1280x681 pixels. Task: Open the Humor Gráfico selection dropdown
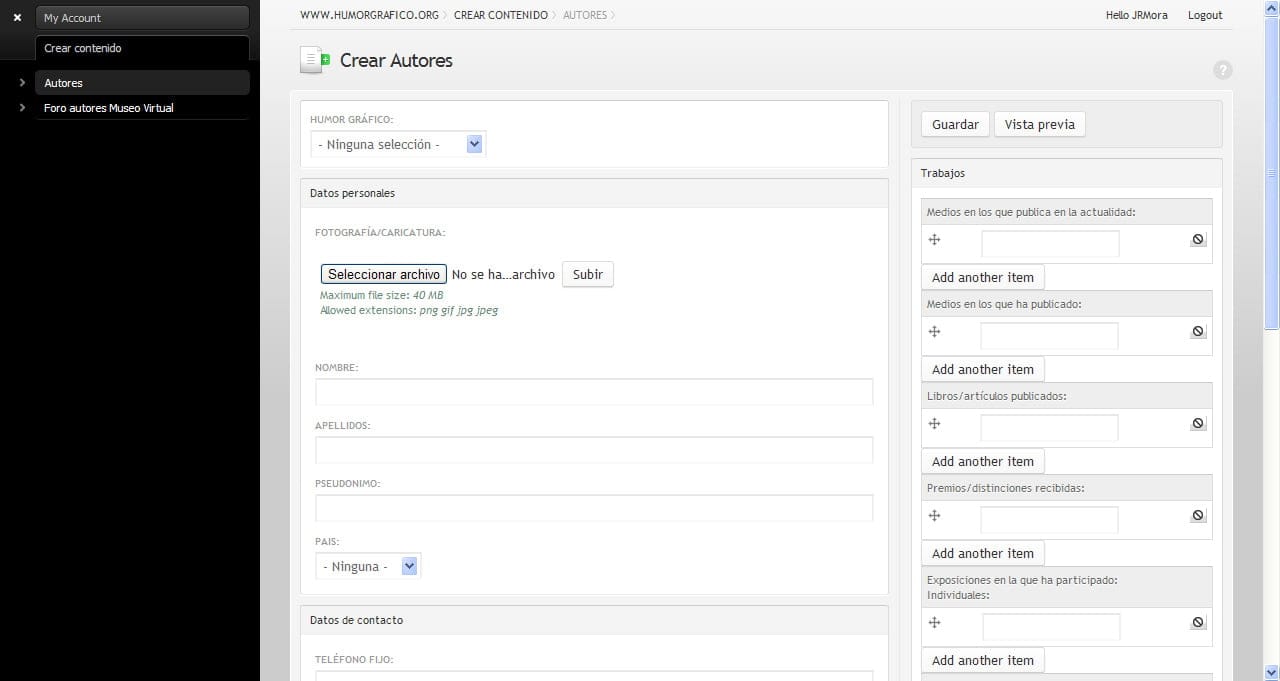(398, 144)
